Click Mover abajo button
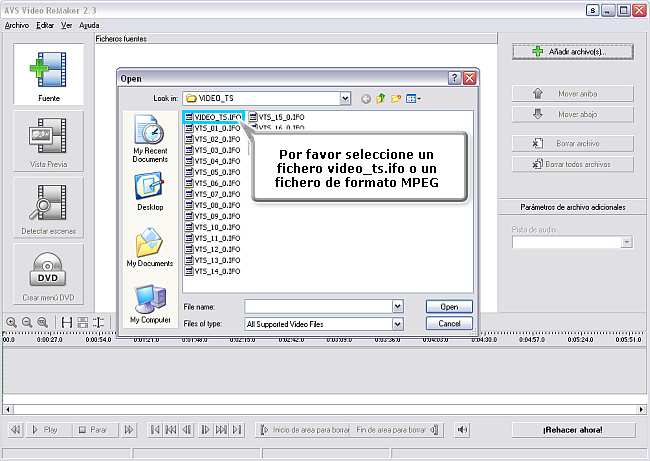The image size is (650, 461). tap(573, 114)
